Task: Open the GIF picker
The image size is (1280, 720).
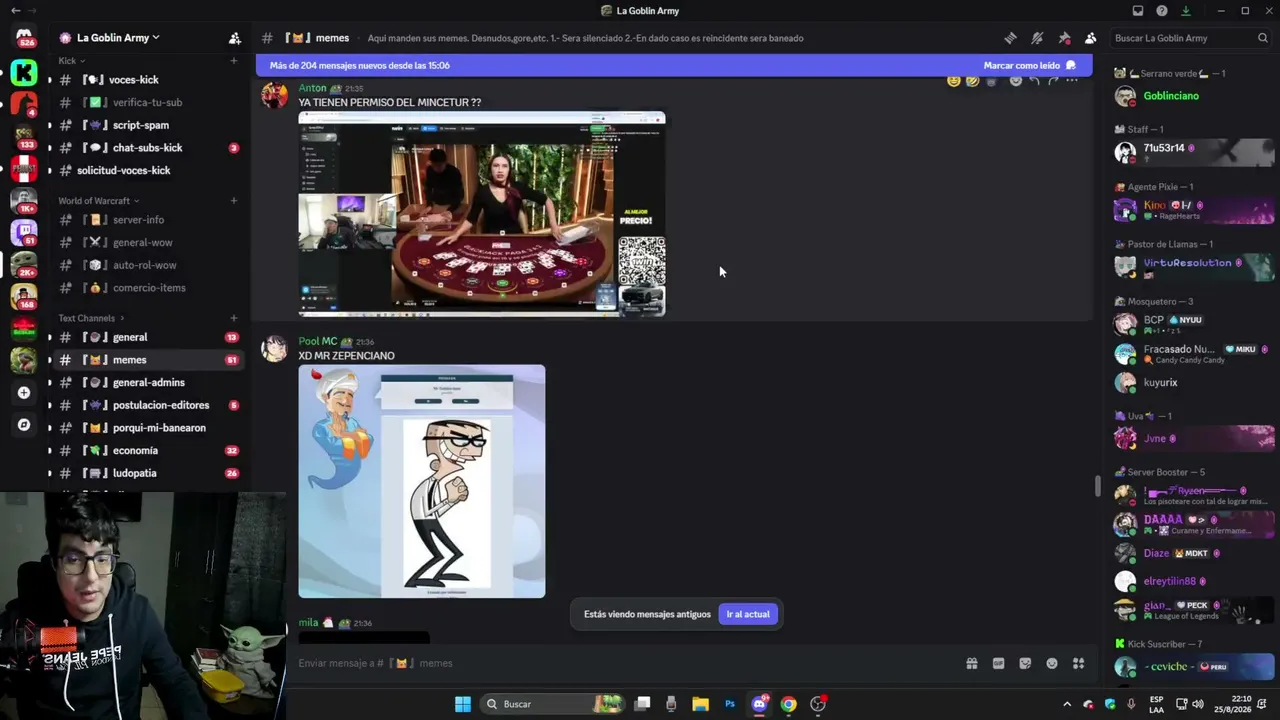Action: point(998,663)
